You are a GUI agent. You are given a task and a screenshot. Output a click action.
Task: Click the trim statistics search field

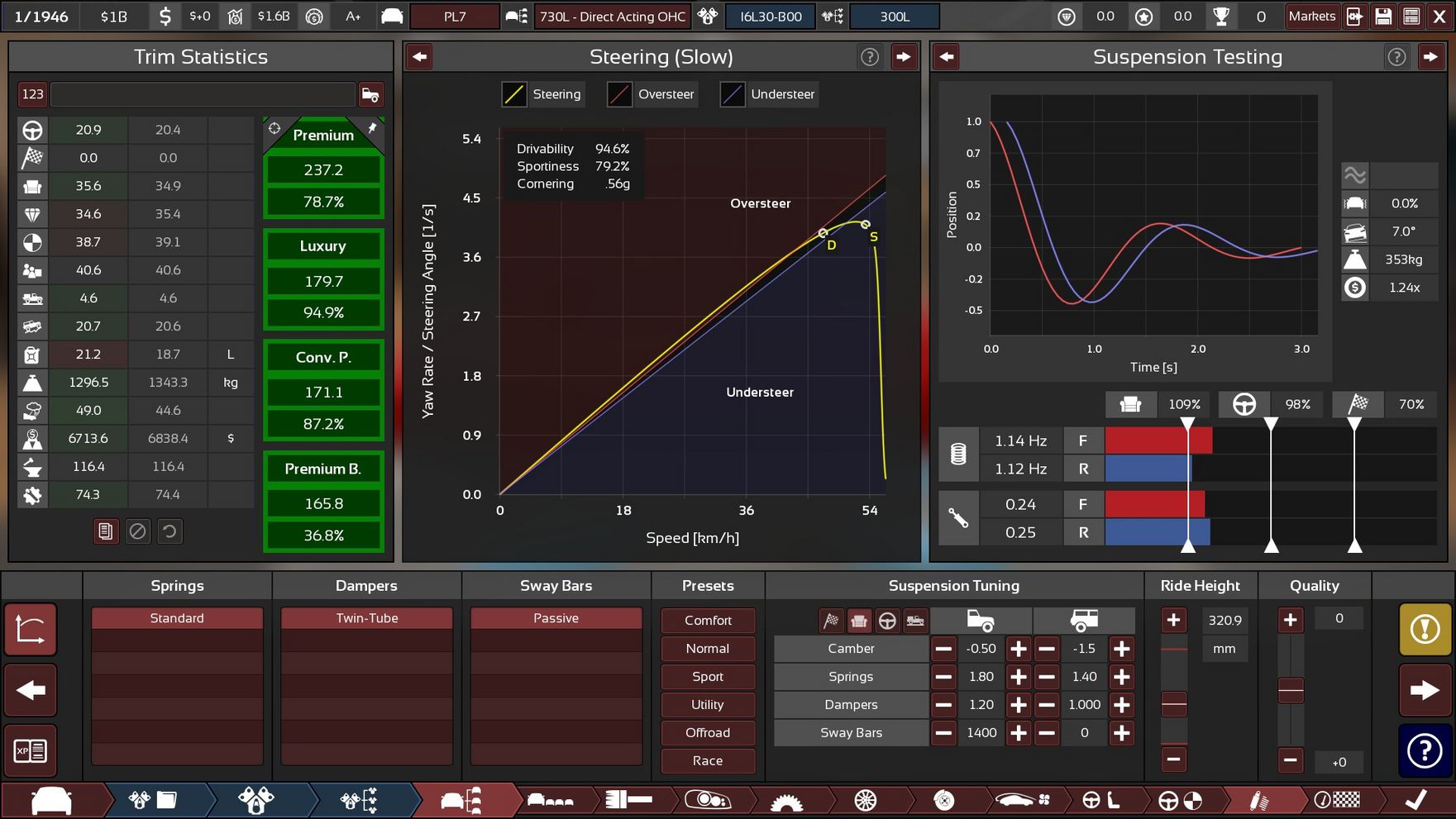click(x=203, y=94)
